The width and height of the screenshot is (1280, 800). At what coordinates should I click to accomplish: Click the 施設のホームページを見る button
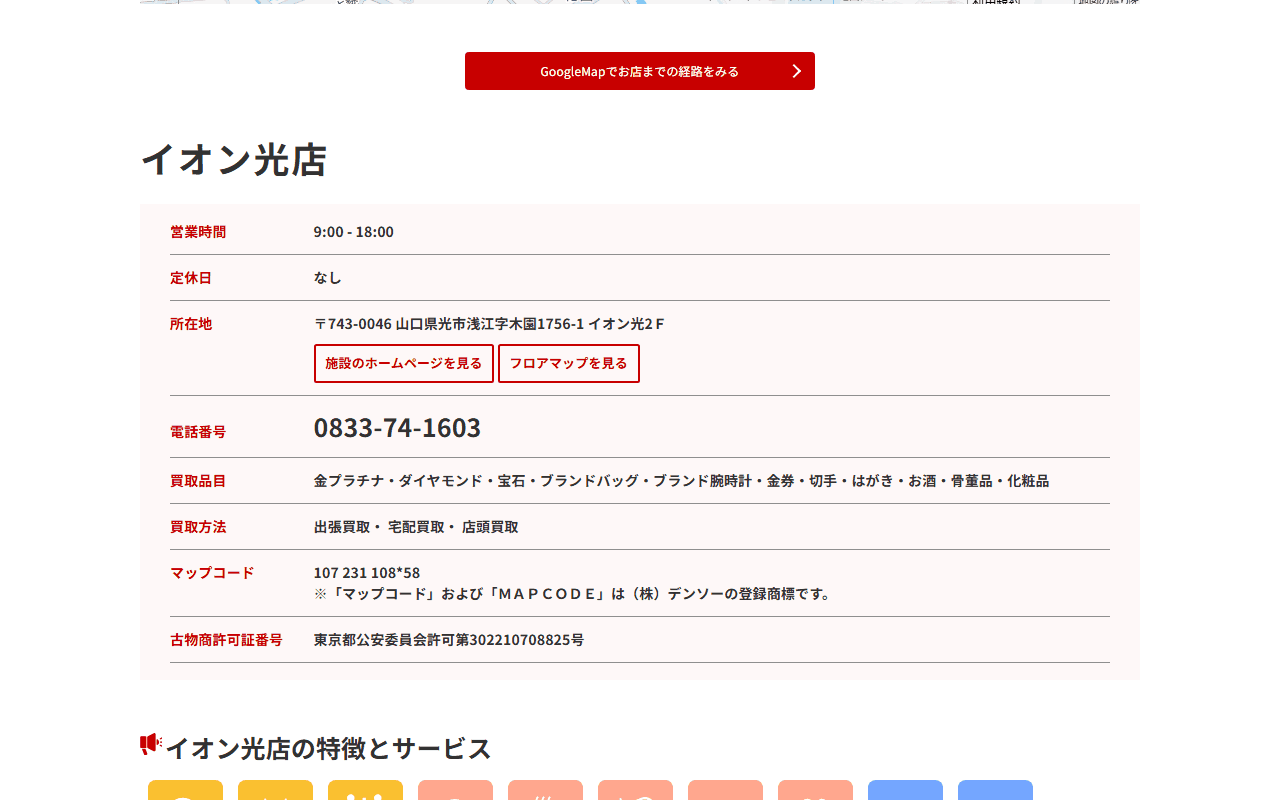[404, 363]
